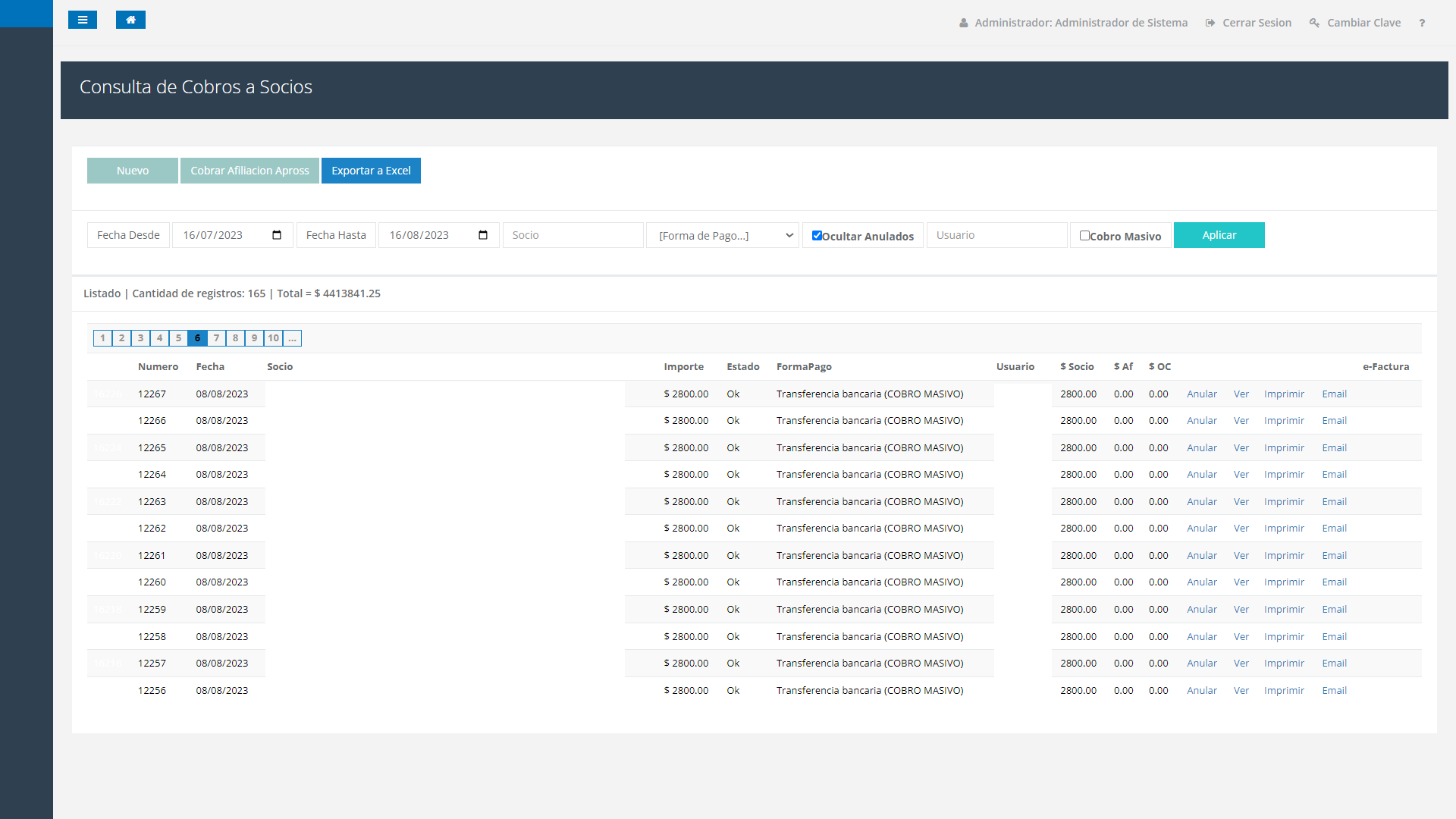Go to page 8 of results
The height and width of the screenshot is (819, 1456).
[x=235, y=338]
